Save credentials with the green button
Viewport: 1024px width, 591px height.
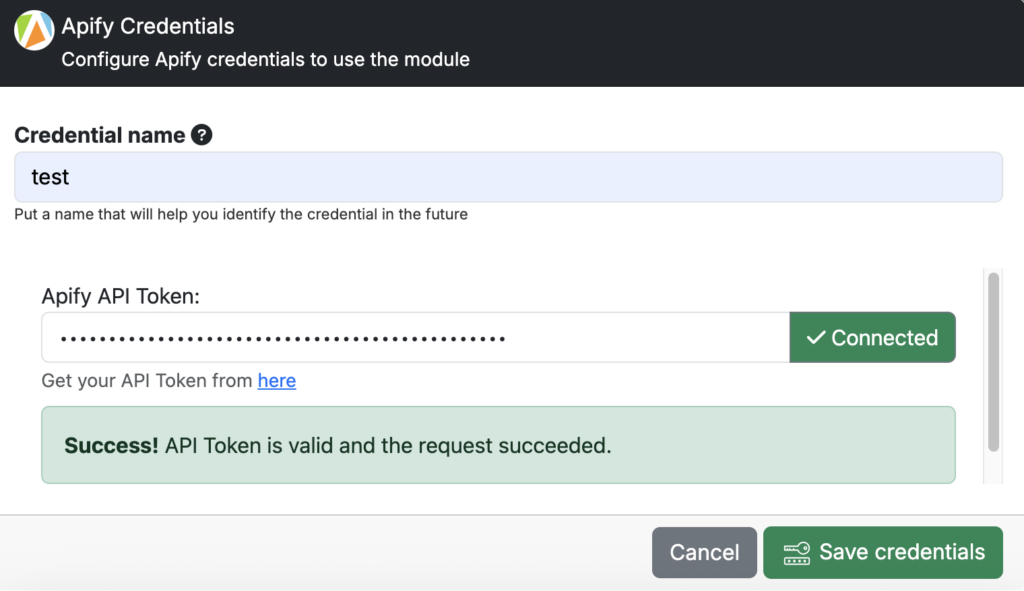pos(883,552)
